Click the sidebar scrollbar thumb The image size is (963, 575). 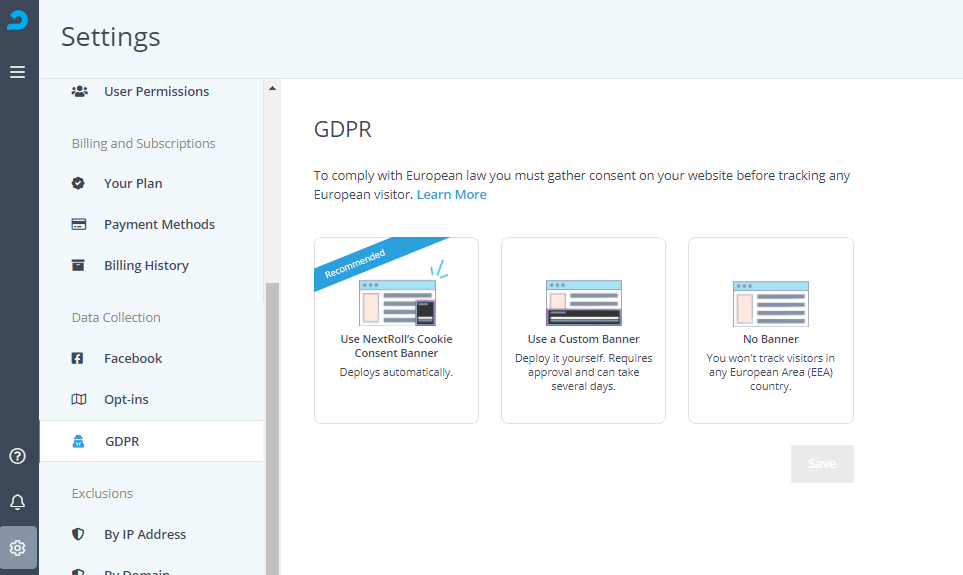(272, 429)
